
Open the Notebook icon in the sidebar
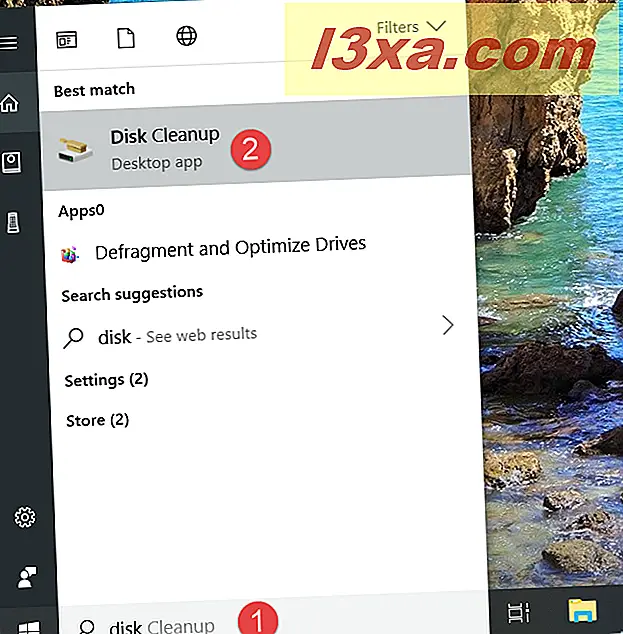[11, 163]
